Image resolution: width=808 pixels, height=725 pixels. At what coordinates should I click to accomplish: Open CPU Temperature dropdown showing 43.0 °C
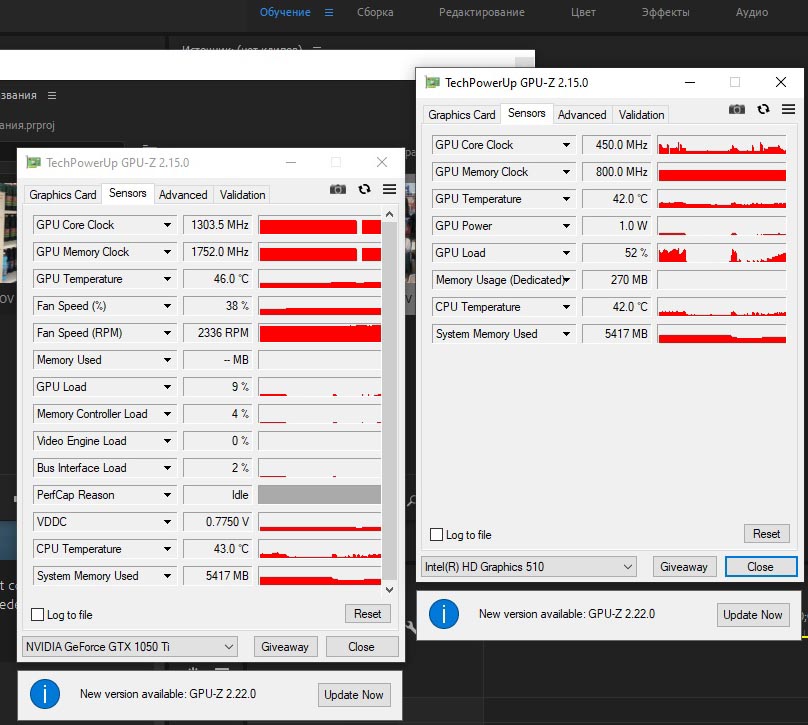pyautogui.click(x=167, y=549)
